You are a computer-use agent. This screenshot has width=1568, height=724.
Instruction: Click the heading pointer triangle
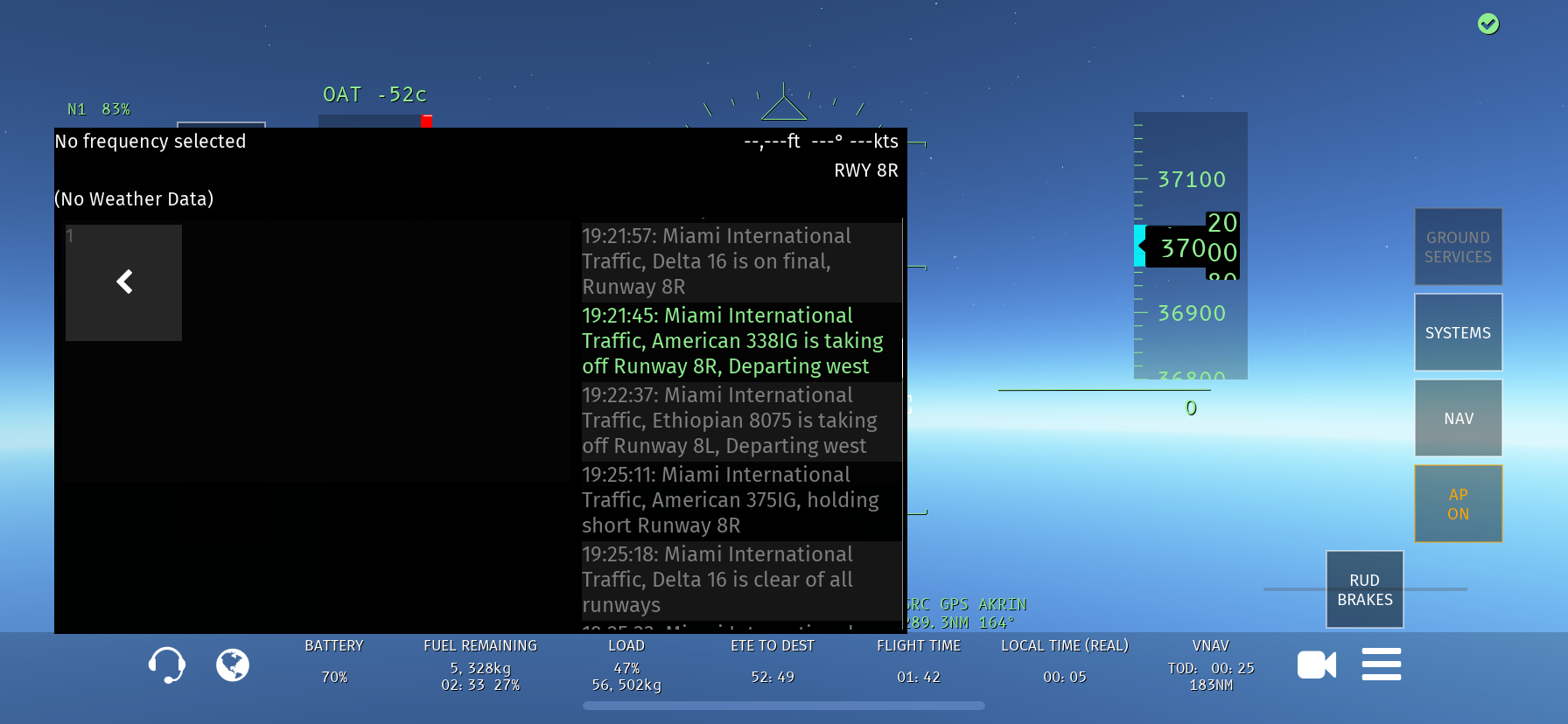784,108
